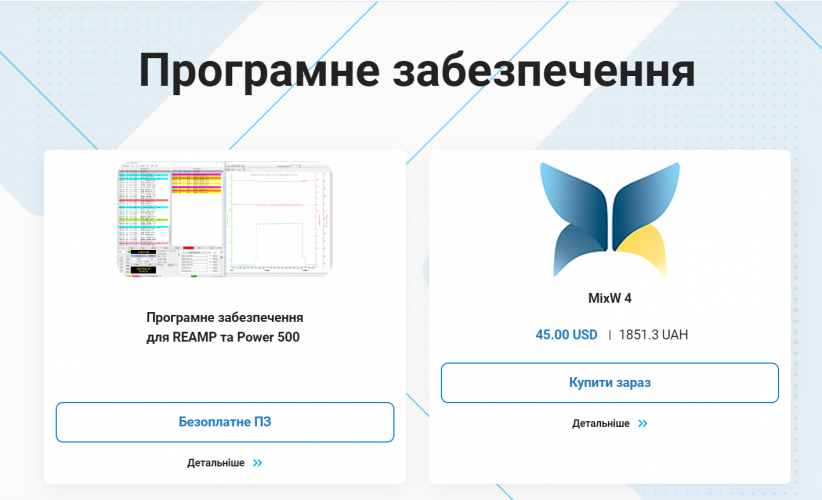Select the 'MixW 4' product title

610,298
